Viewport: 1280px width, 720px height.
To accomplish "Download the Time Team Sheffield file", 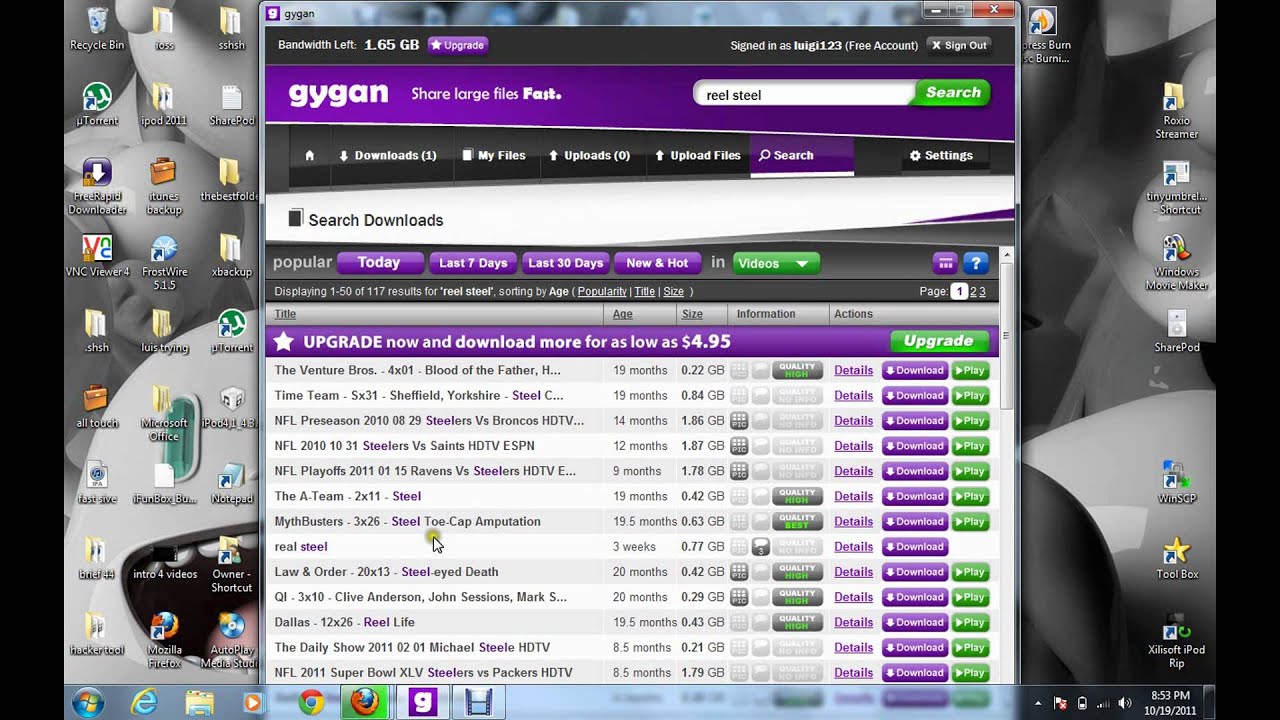I will pos(914,396).
